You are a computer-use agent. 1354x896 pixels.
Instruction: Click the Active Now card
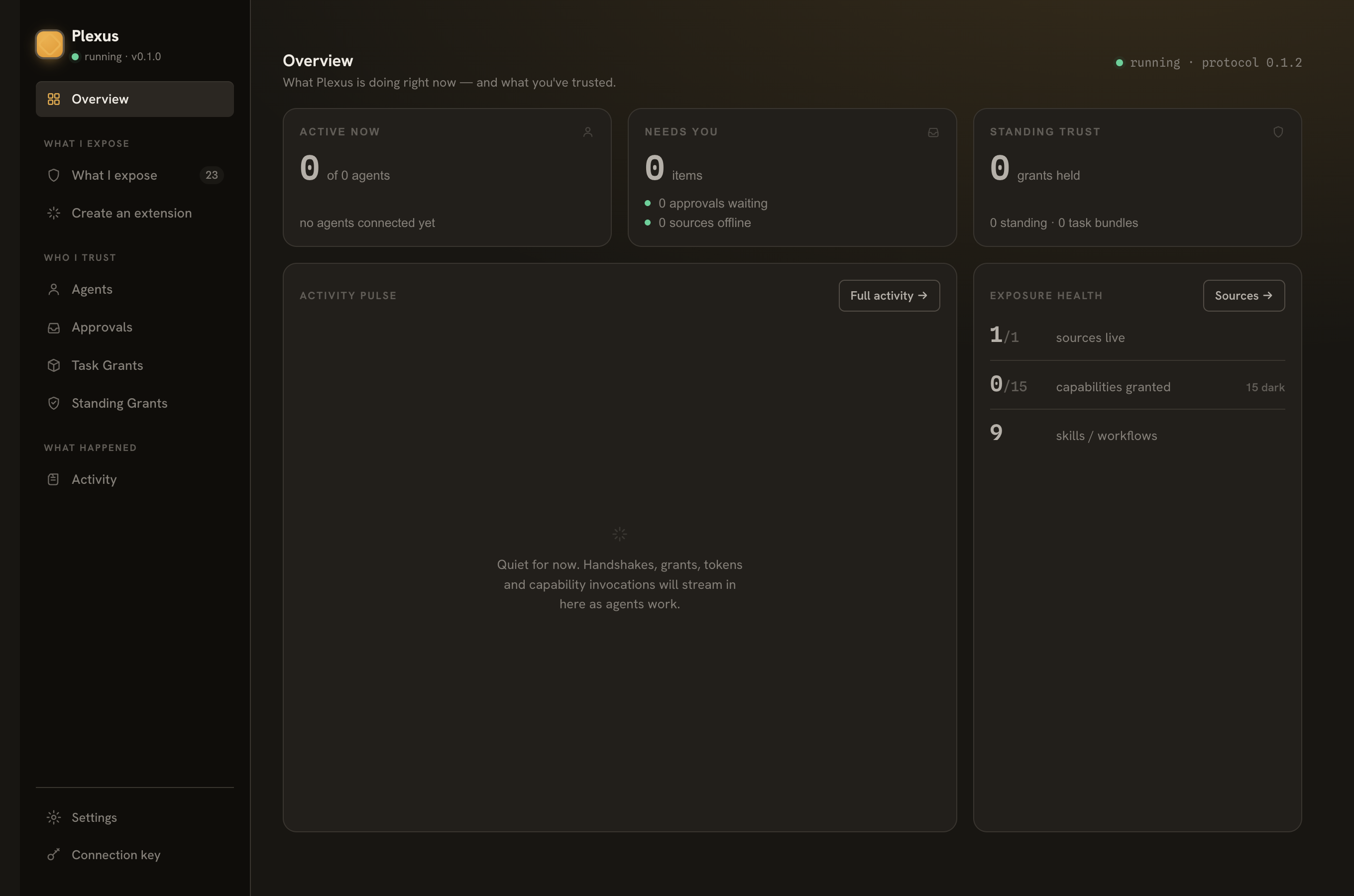pyautogui.click(x=447, y=178)
